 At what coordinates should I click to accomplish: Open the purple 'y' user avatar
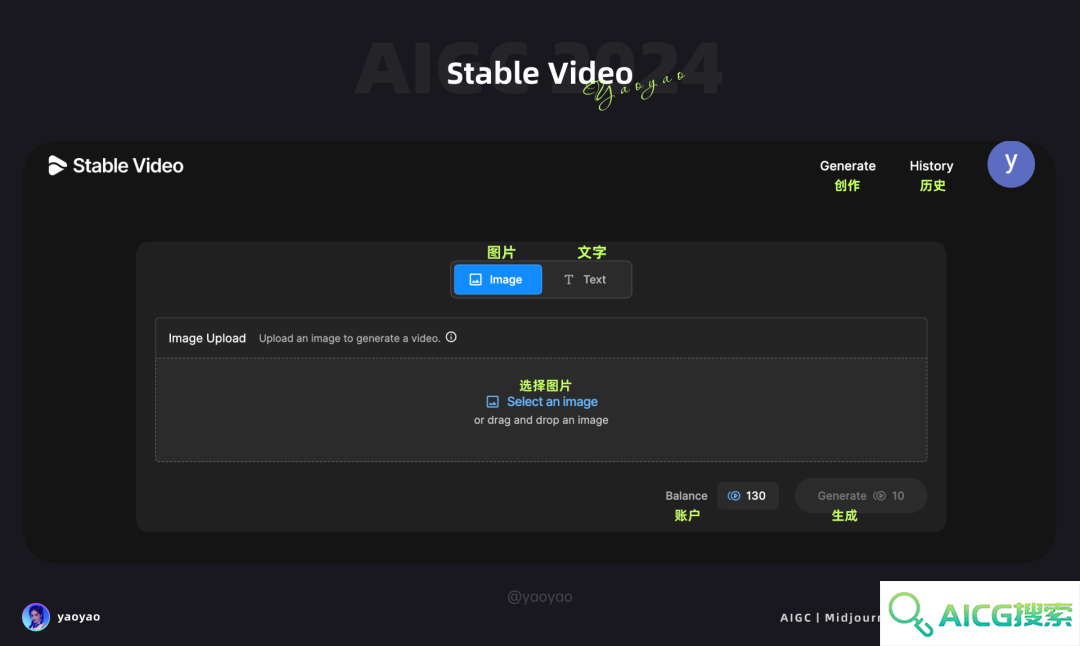click(x=1010, y=164)
